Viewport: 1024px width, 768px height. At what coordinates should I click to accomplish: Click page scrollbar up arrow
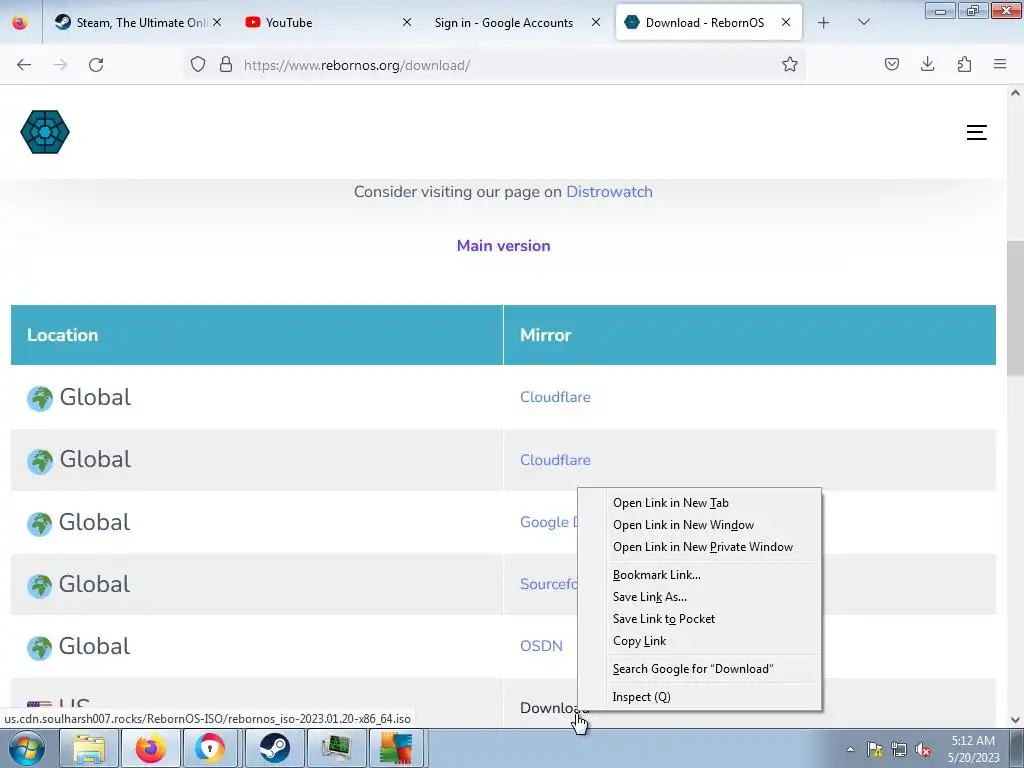[1015, 93]
